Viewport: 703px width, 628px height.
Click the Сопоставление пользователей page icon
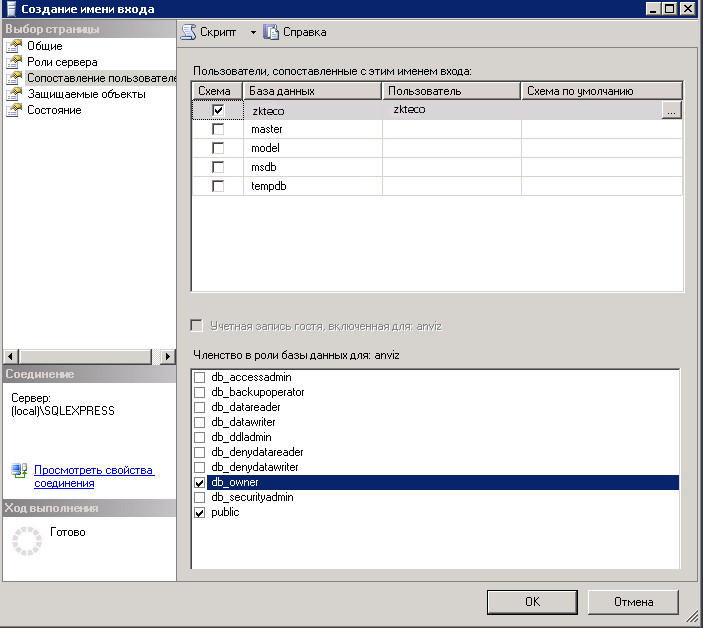point(14,78)
